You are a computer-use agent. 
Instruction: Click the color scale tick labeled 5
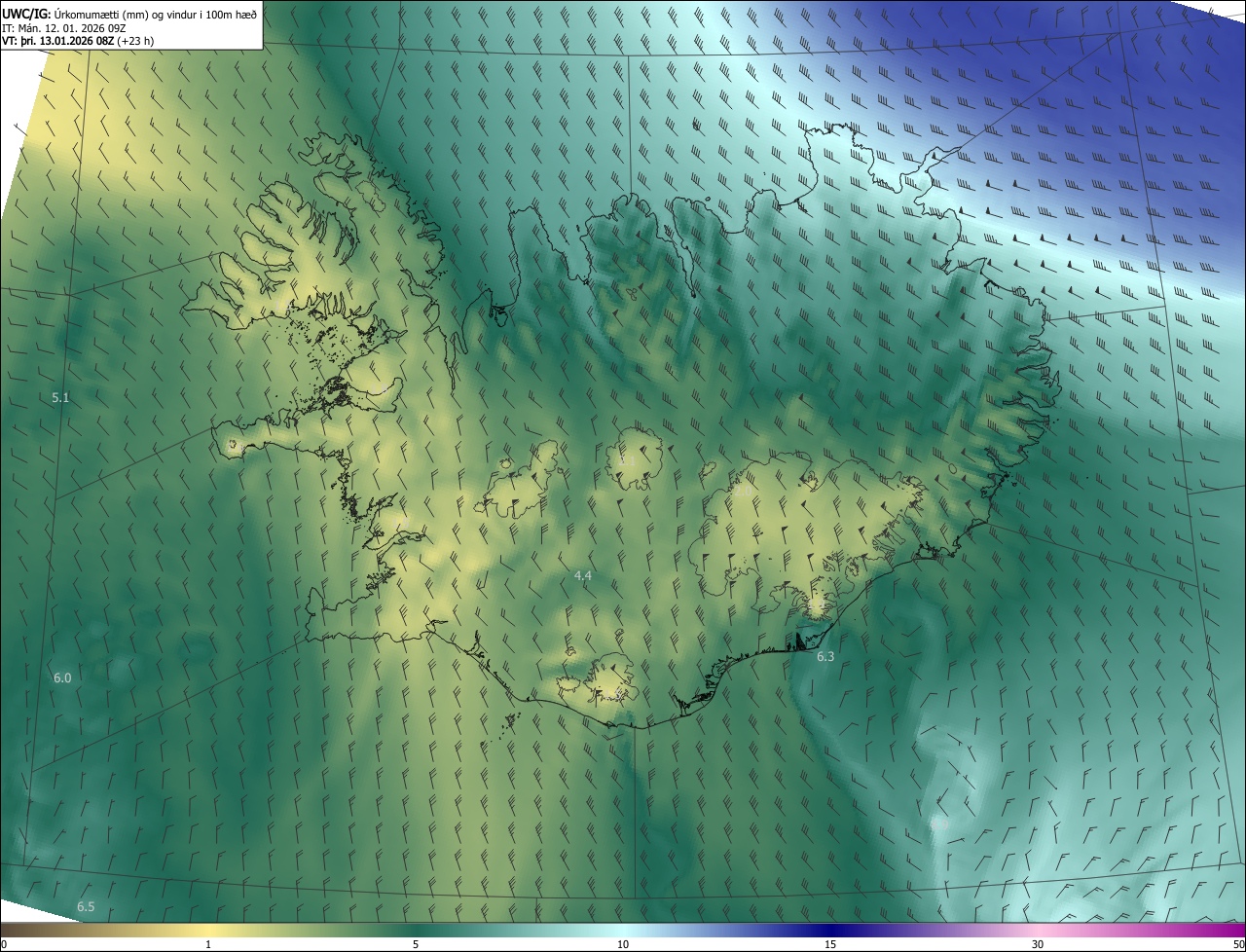point(416,944)
